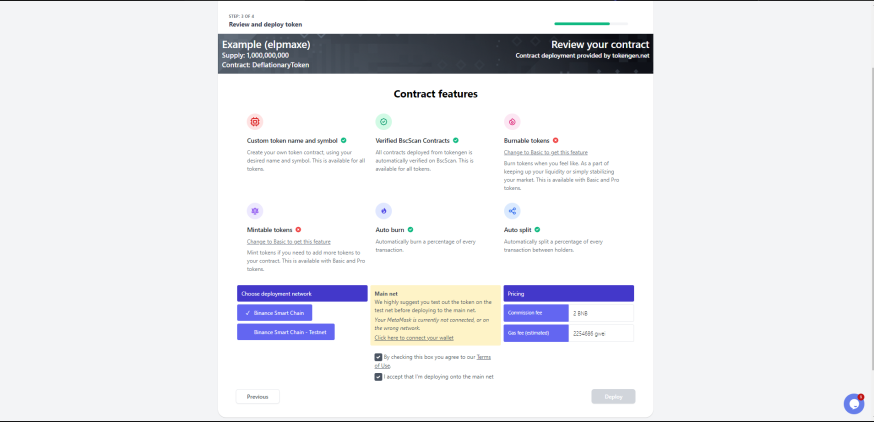Select Binance Smart Chain network option
This screenshot has width=874, height=422.
coord(274,313)
